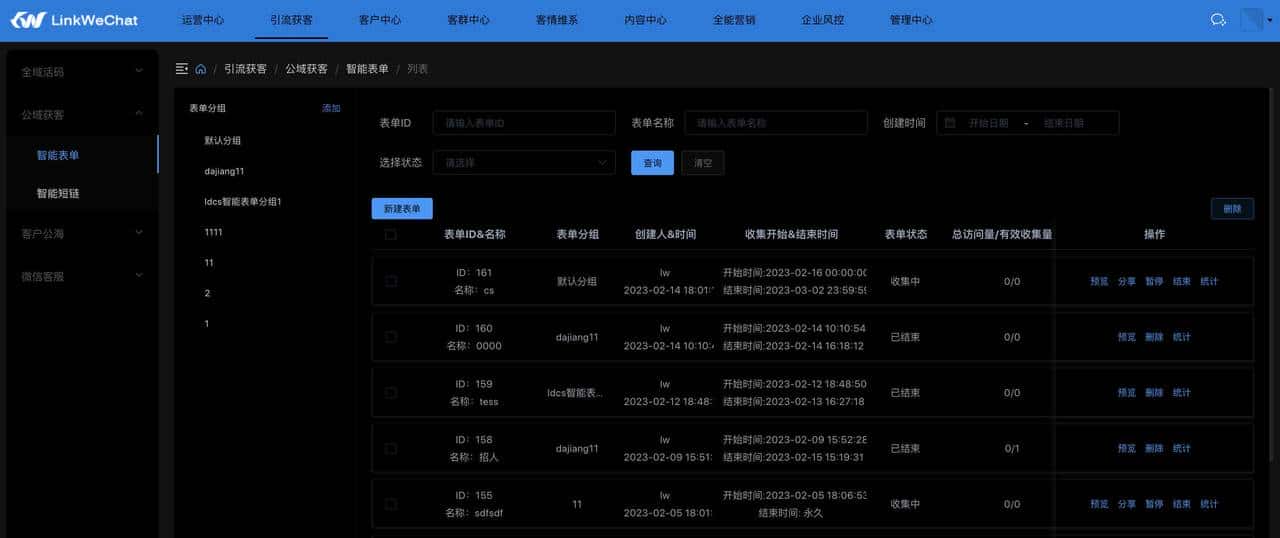
Task: Open the 客群中心 top menu
Action: pos(468,20)
